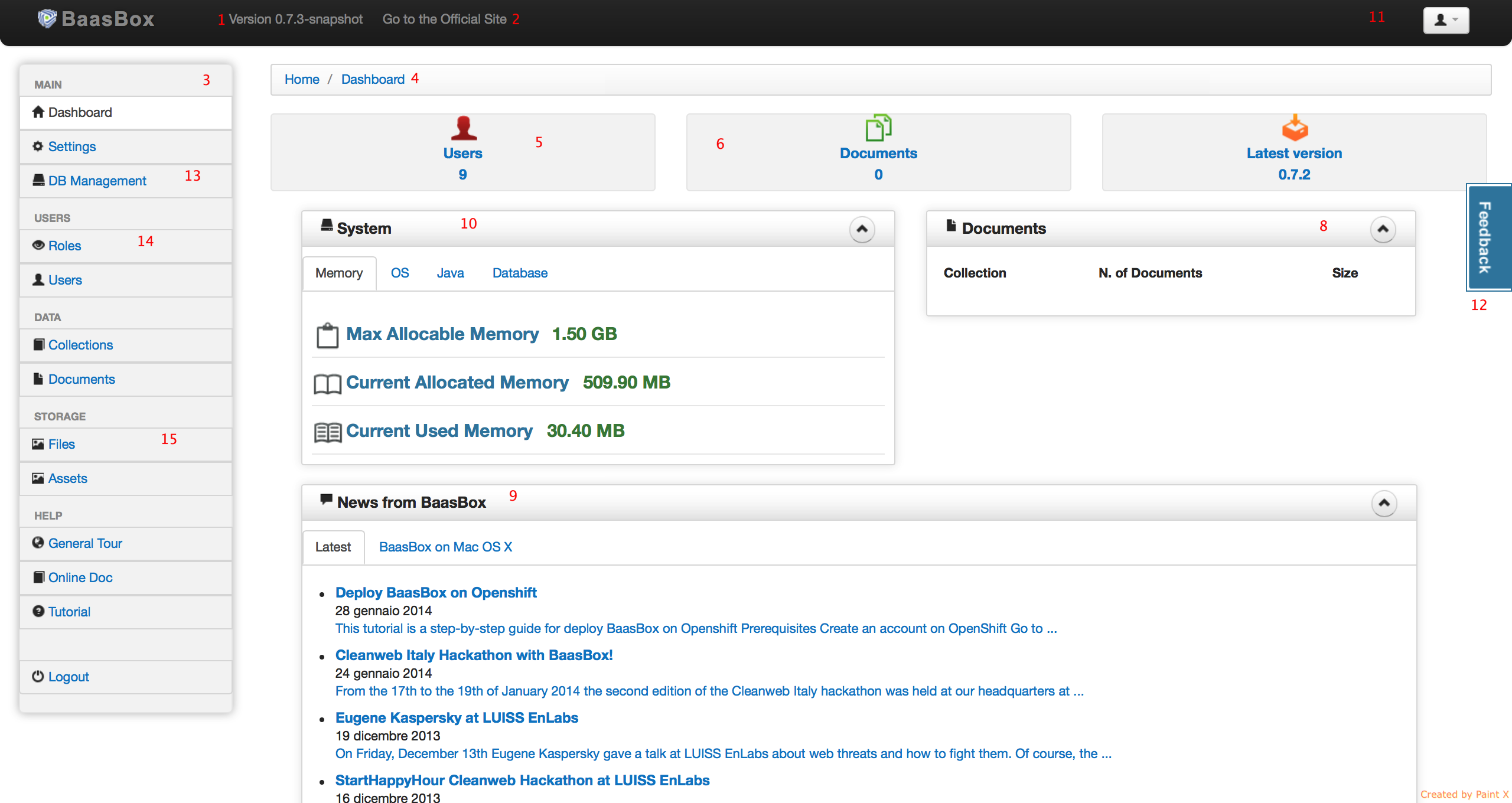Click the Current Used Memory open book icon
This screenshot has width=1512, height=803.
pyautogui.click(x=328, y=432)
